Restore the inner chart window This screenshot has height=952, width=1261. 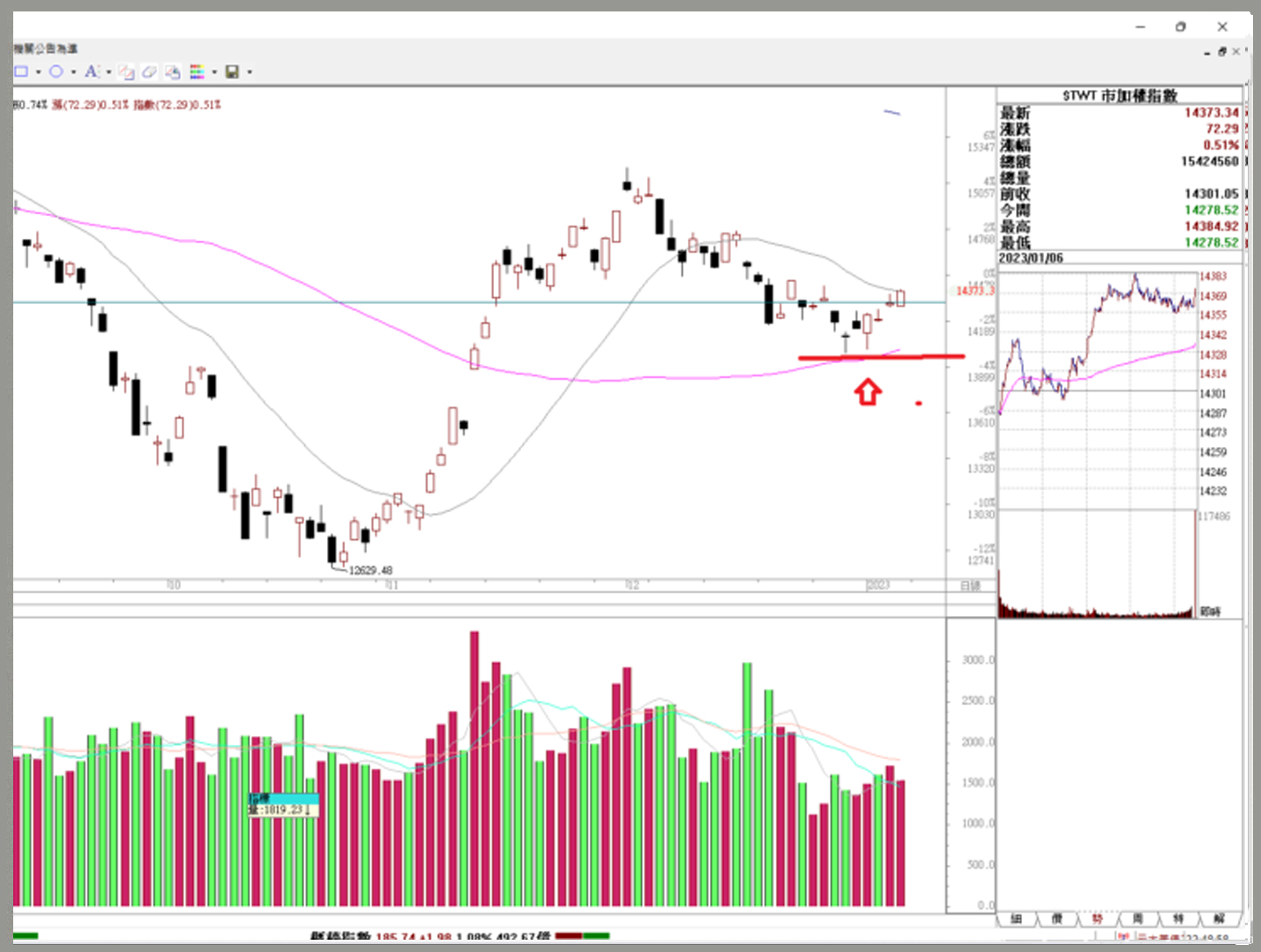[1222, 51]
